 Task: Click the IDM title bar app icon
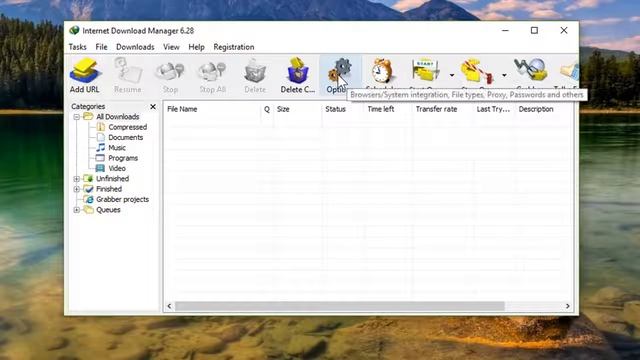coord(74,31)
